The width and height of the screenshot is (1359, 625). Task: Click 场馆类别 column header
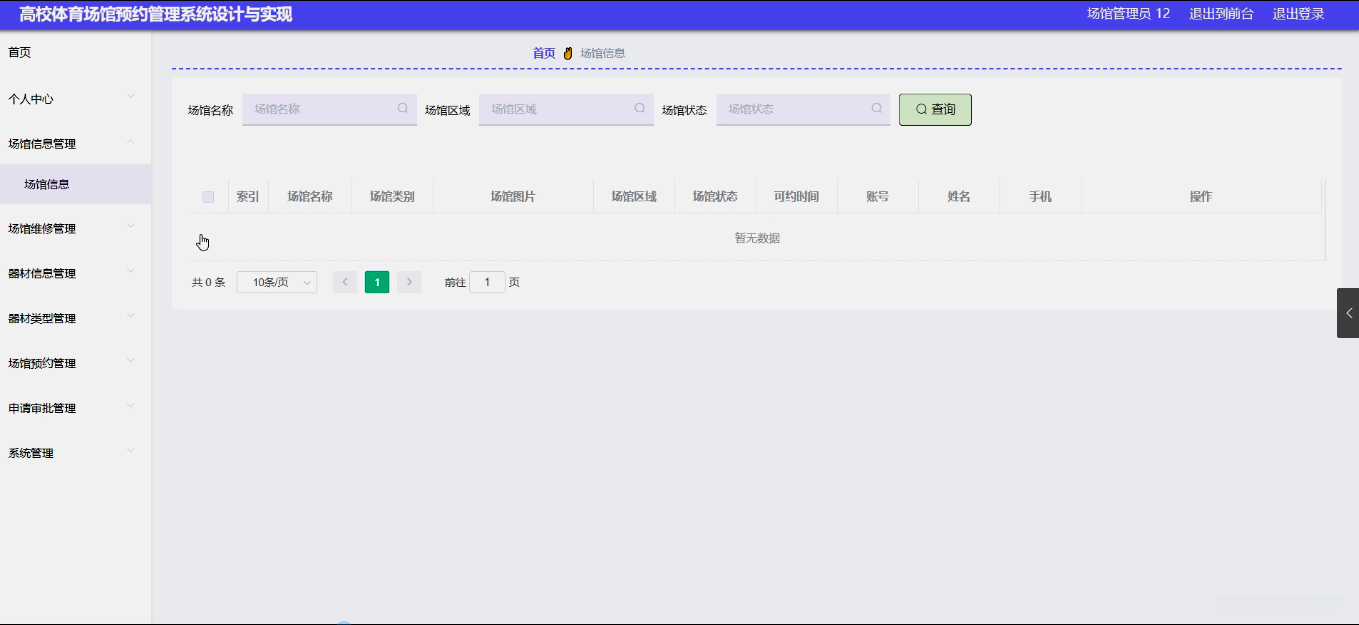point(392,196)
